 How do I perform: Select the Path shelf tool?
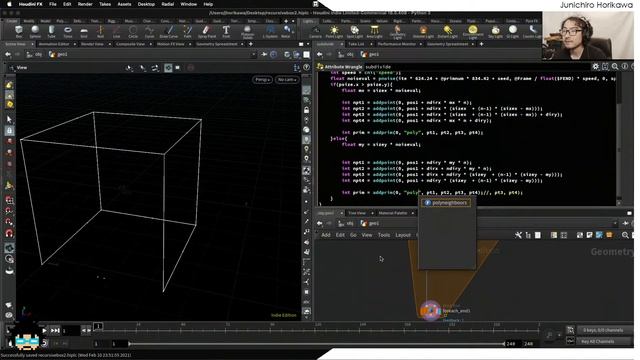[187, 31]
